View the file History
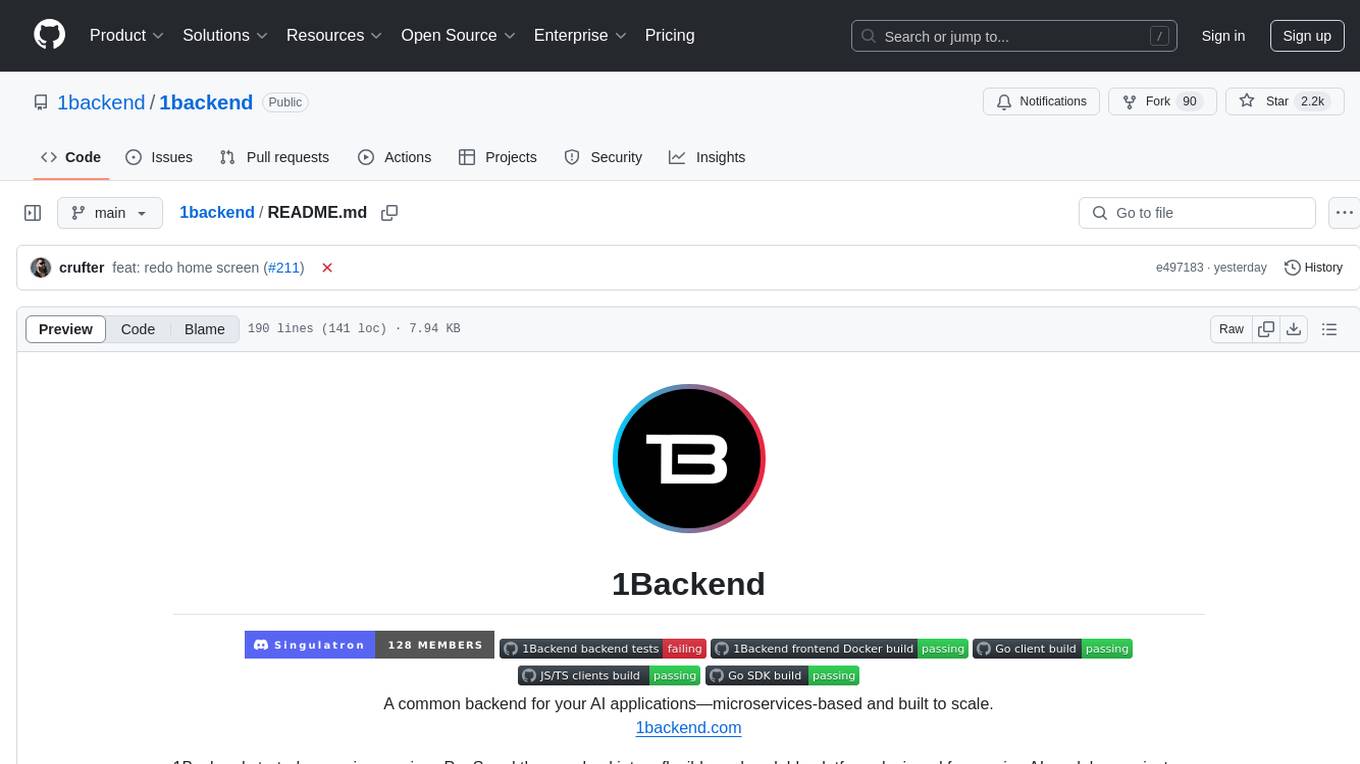The image size is (1360, 764). tap(1313, 268)
